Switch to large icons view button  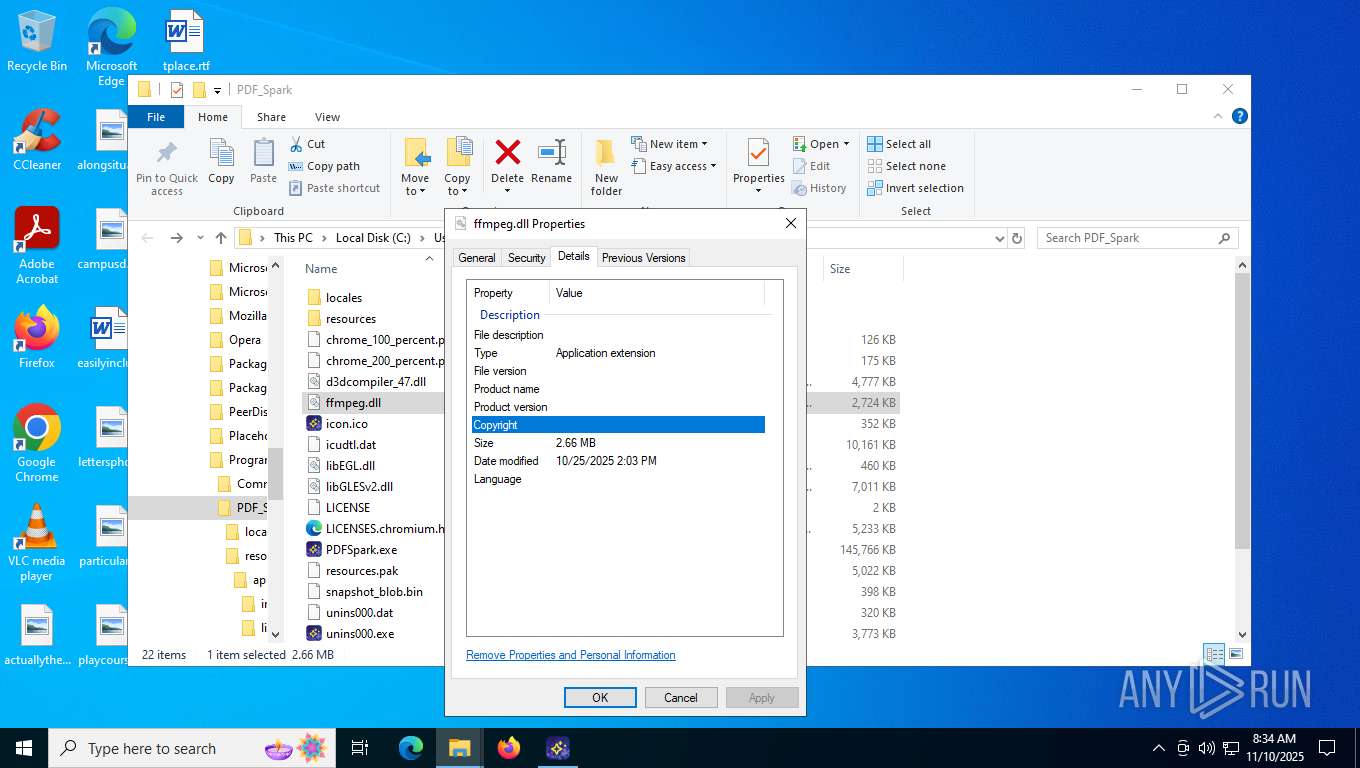tap(1236, 654)
